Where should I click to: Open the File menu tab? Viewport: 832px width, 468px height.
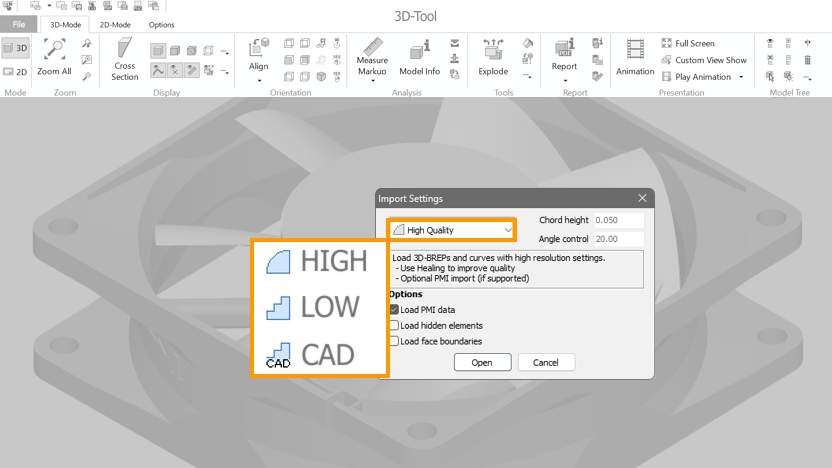[x=19, y=24]
